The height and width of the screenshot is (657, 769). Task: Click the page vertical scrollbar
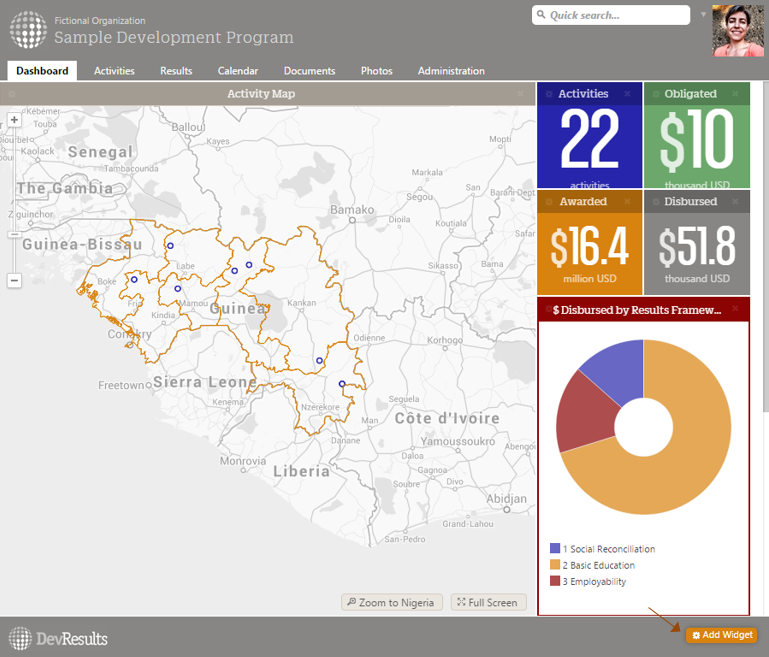click(x=766, y=245)
